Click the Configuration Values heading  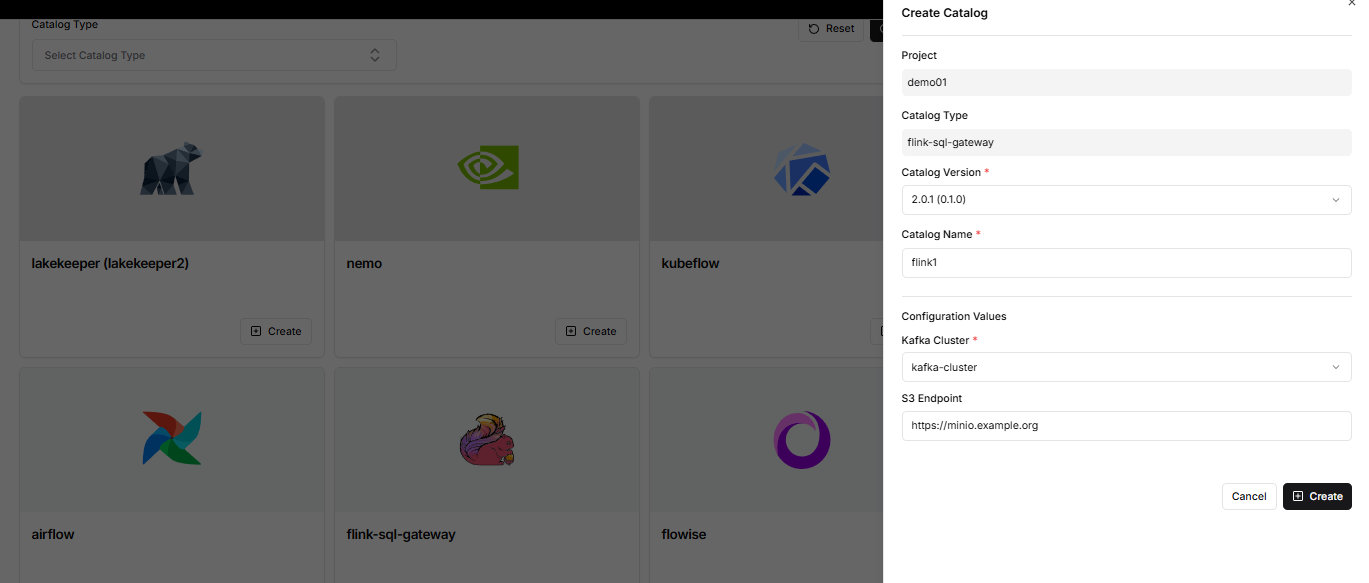coord(954,316)
